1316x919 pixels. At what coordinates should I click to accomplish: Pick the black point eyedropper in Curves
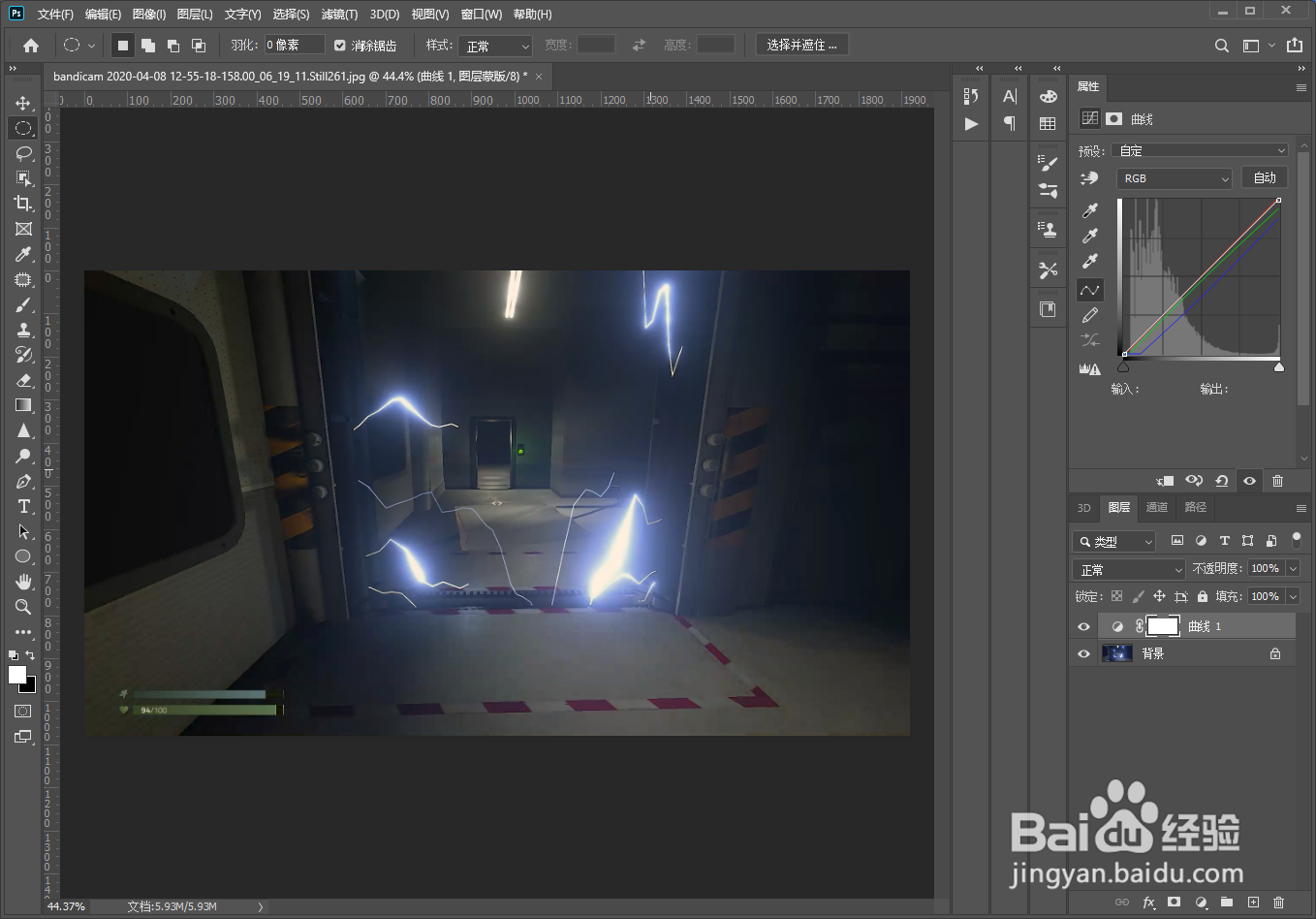tap(1089, 210)
